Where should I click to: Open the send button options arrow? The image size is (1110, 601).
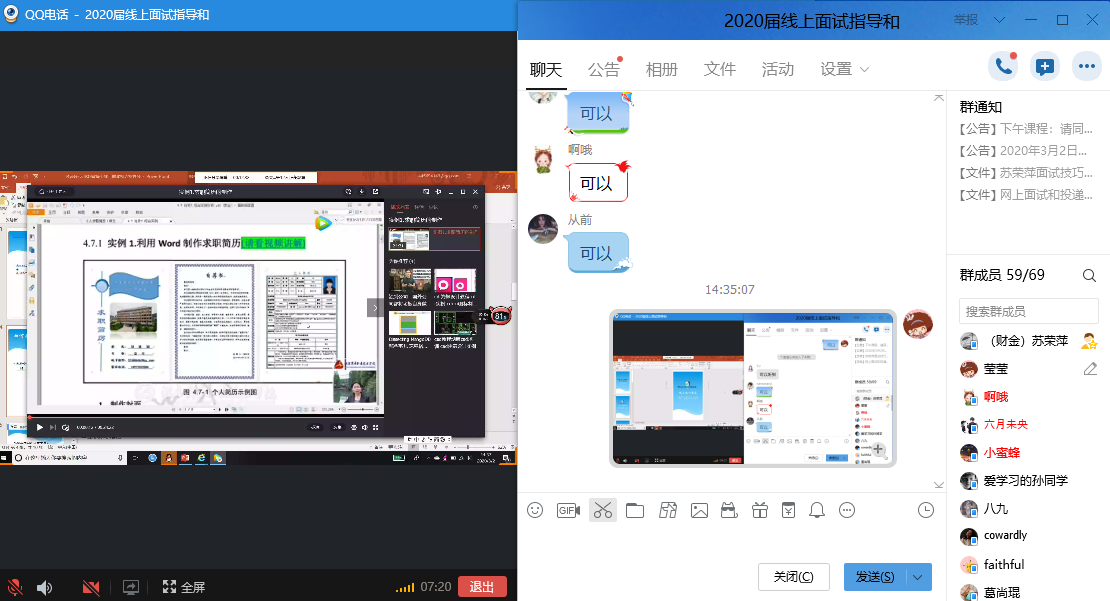coord(919,577)
